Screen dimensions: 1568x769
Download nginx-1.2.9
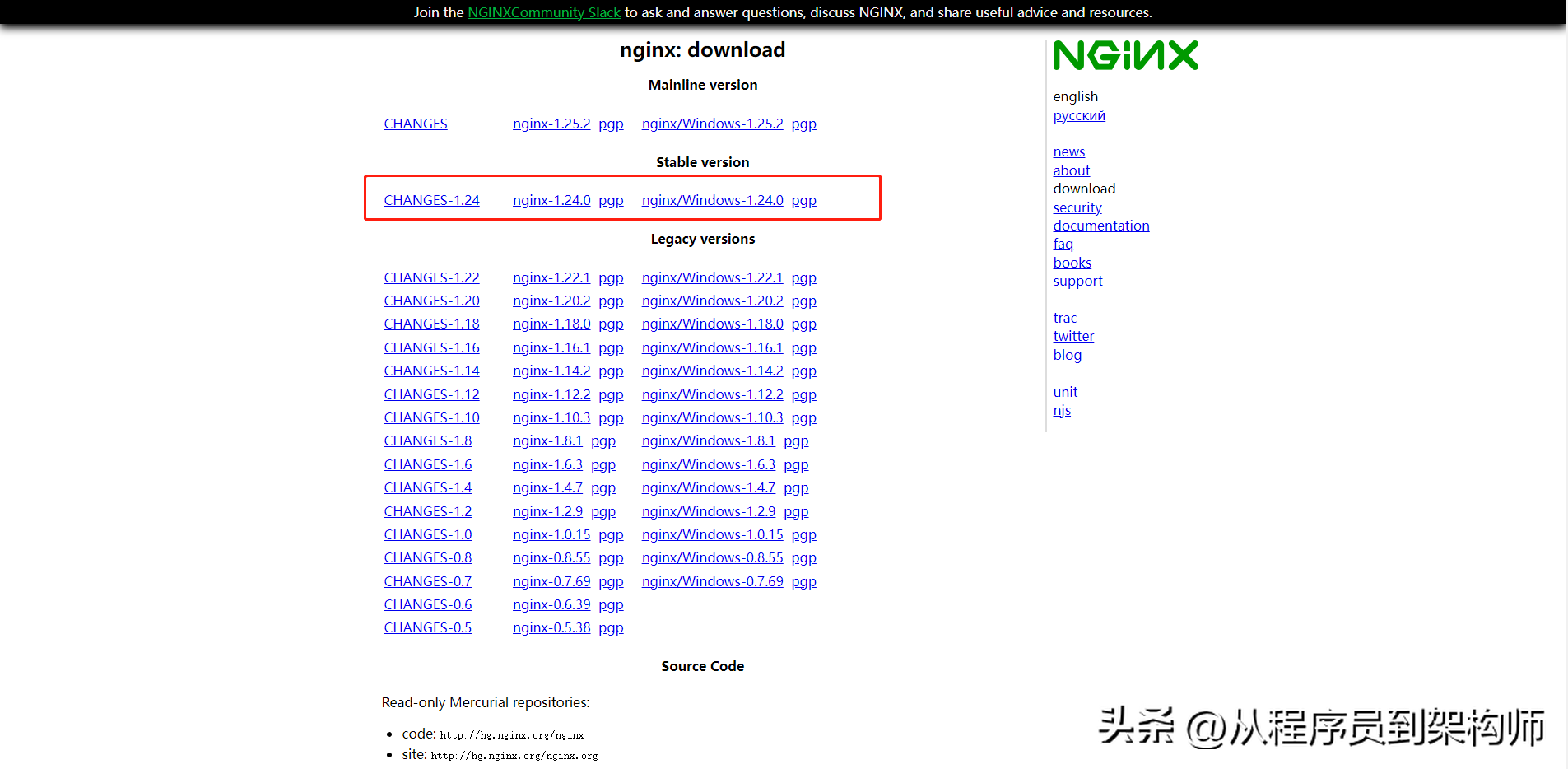click(x=547, y=511)
